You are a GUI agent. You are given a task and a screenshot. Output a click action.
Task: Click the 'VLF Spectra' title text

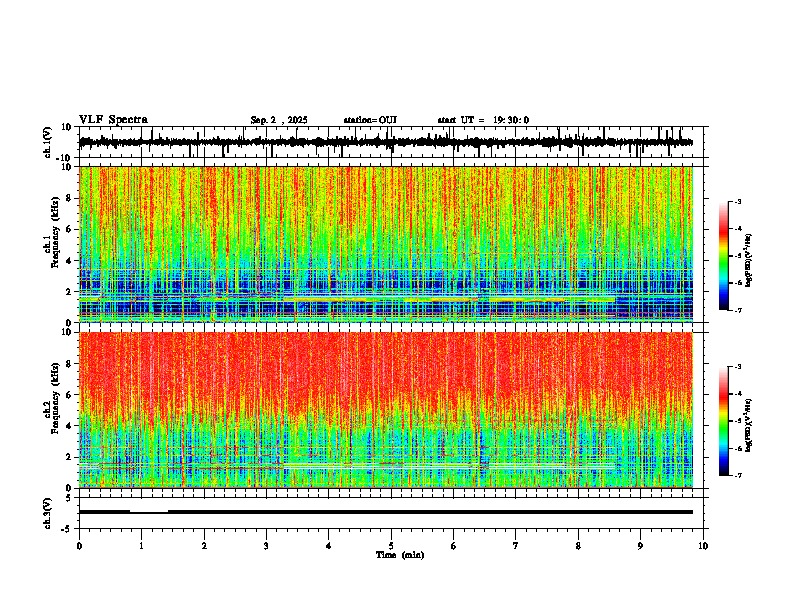[114, 120]
